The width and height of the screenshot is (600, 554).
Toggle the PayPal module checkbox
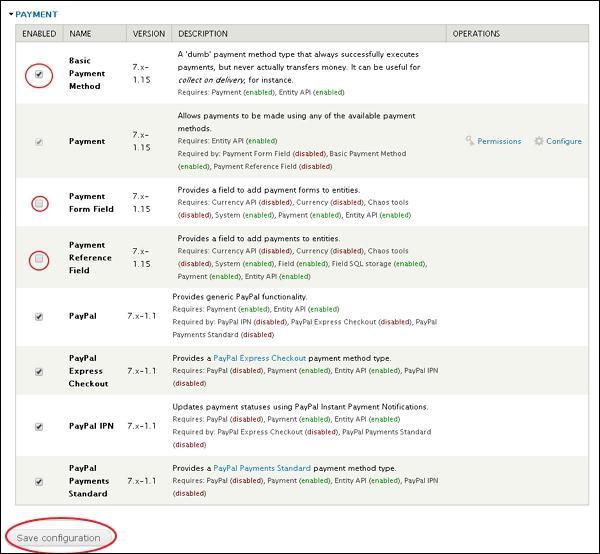(x=39, y=316)
